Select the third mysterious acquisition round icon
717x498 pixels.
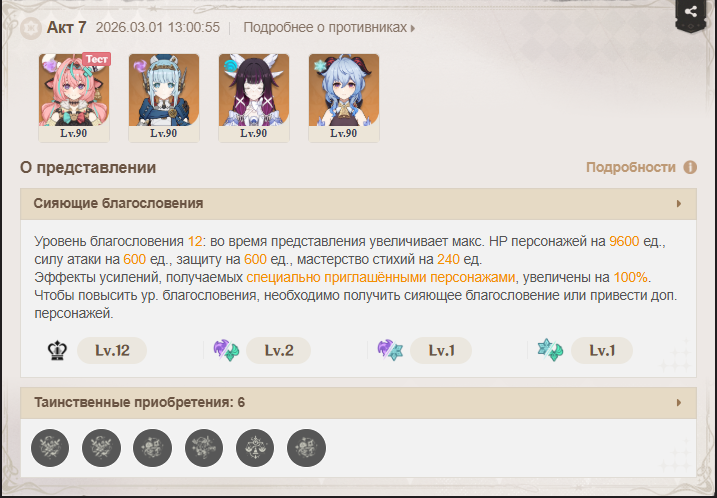tap(152, 448)
